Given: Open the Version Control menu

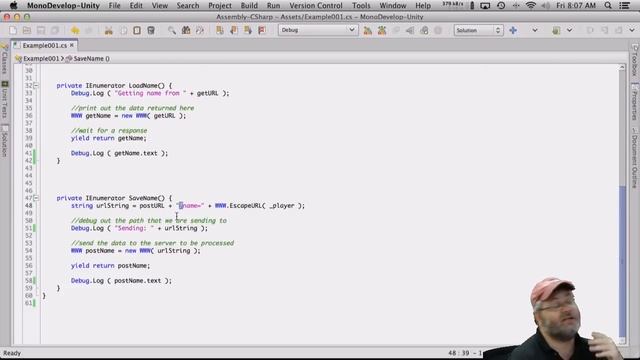Looking at the screenshot, I should pyautogui.click(x=316, y=6).
